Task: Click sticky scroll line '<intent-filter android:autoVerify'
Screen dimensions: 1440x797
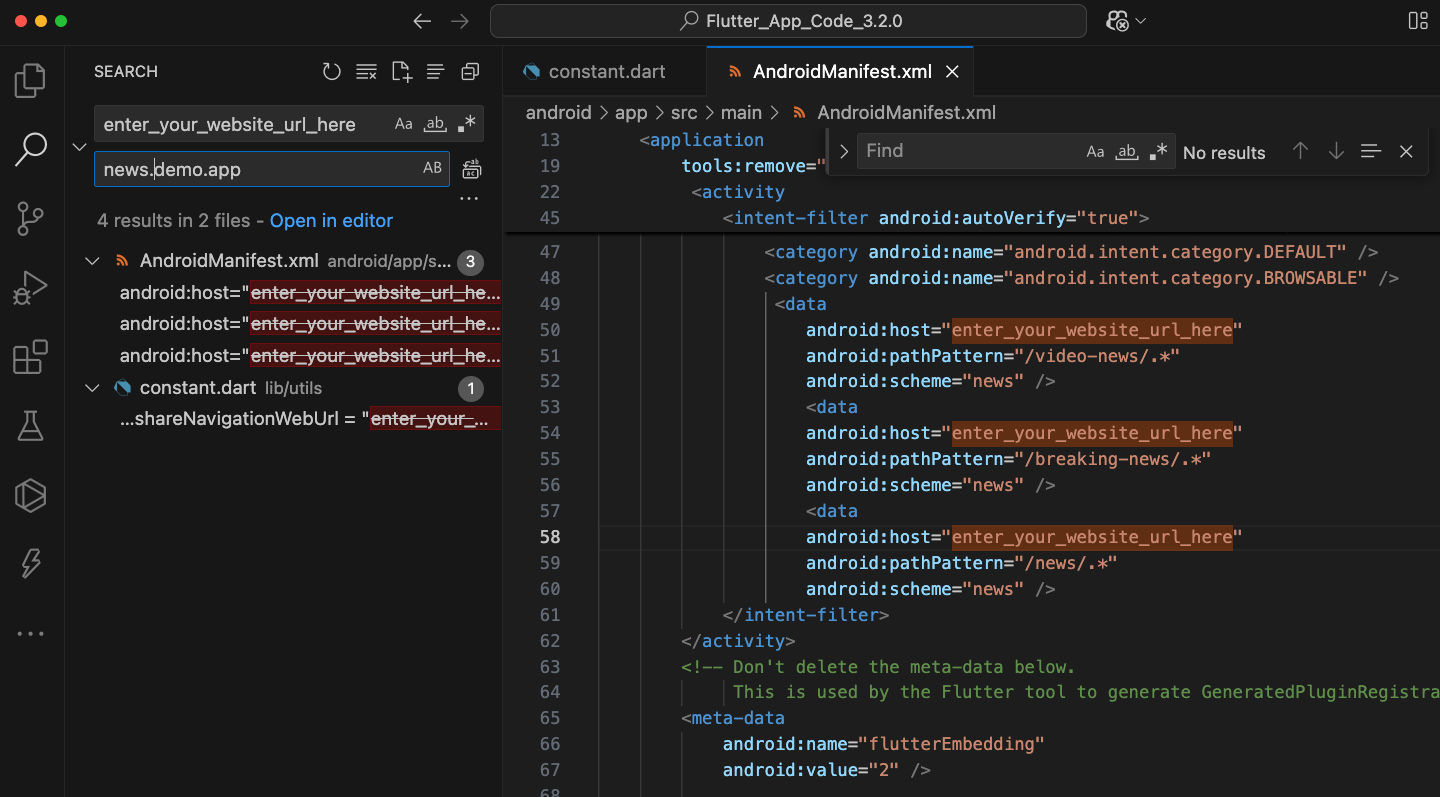Action: click(x=936, y=218)
